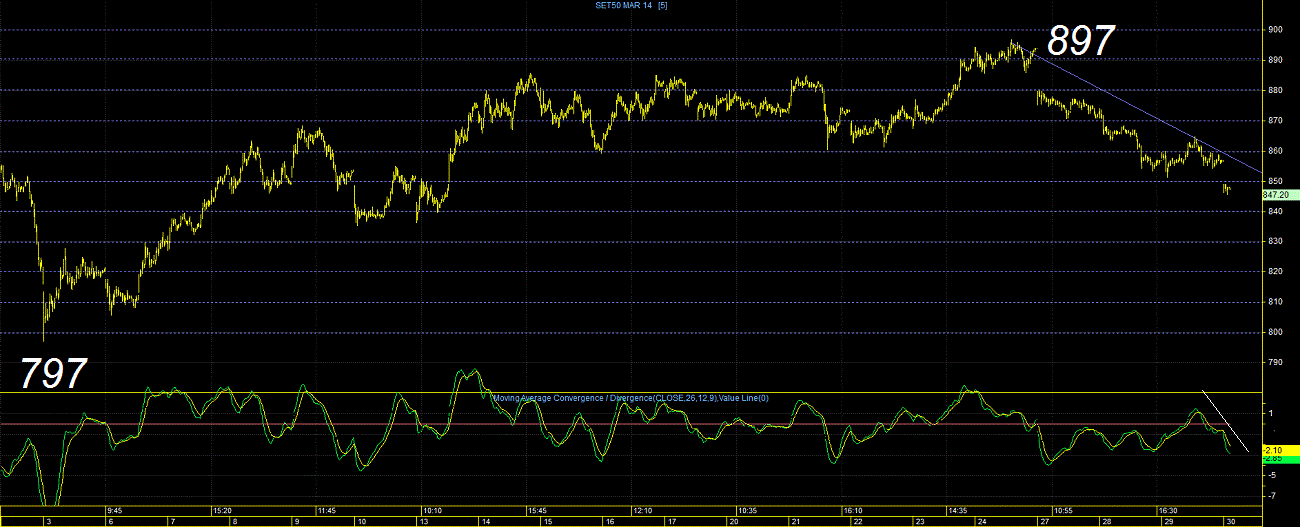Click the 870 price axis label
Image resolution: width=1300 pixels, height=527 pixels.
[1275, 120]
